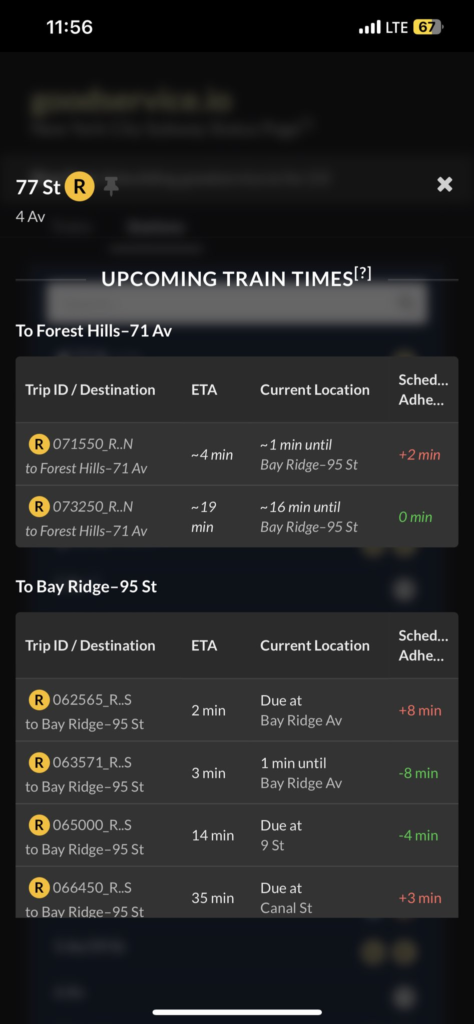Open trip 065000_R..S due at 9 St

pos(237,835)
